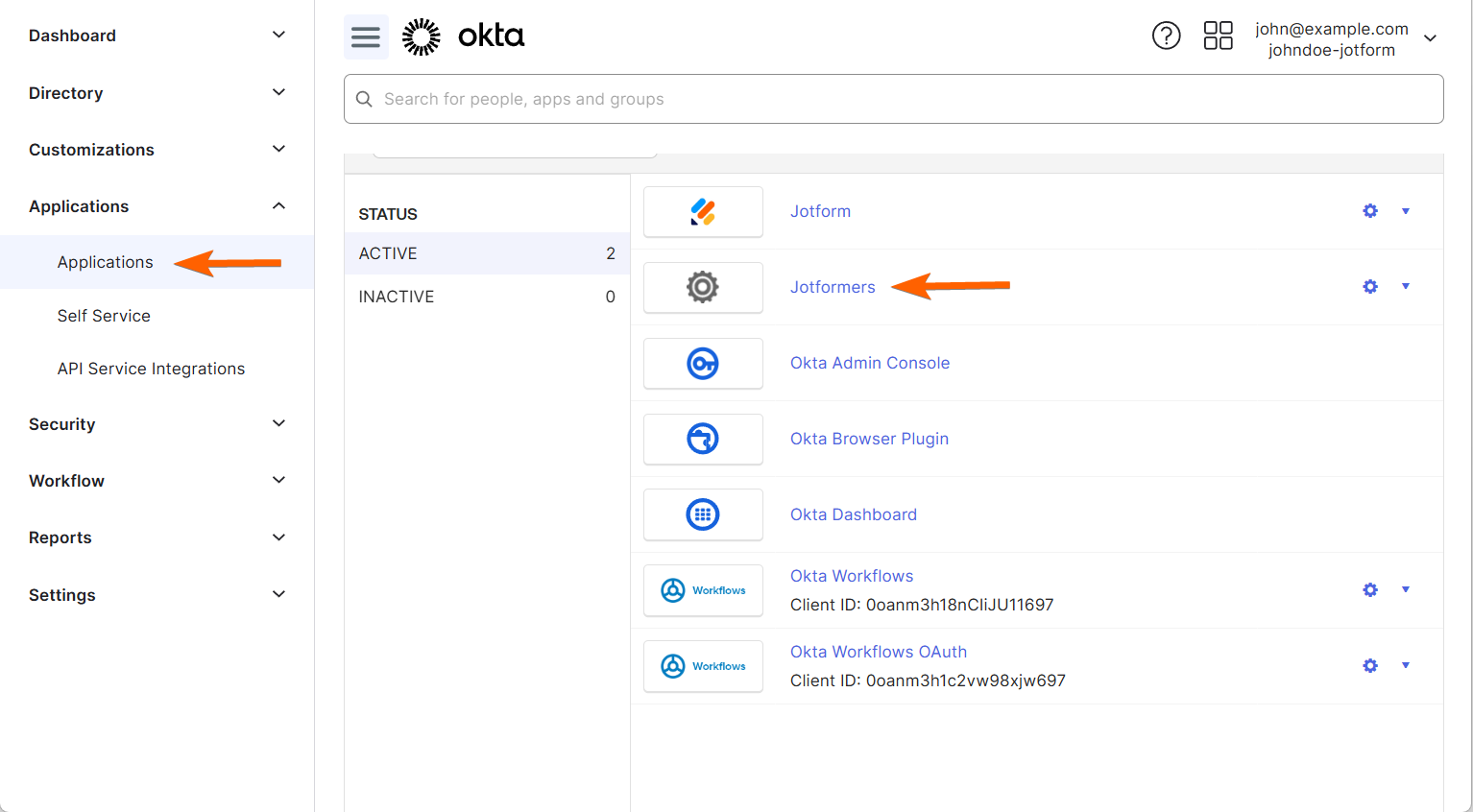Expand the Directory sidebar section
Viewport: 1473px width, 812px height.
[x=157, y=93]
